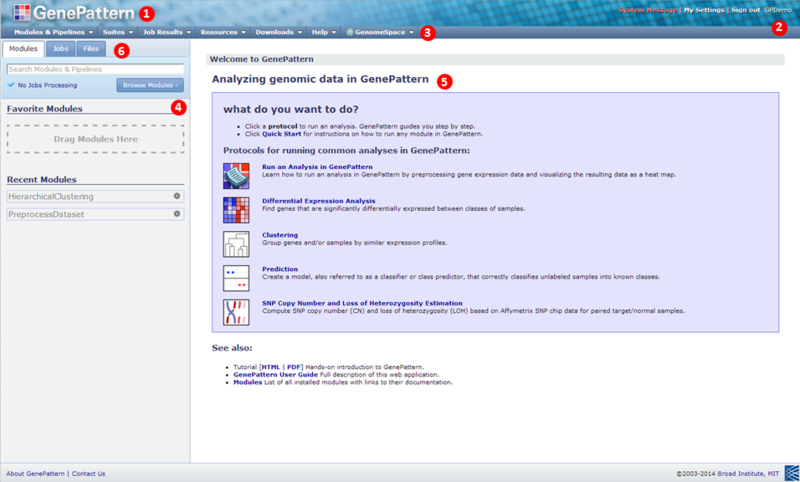The width and height of the screenshot is (800, 482).
Task: Open the GenePattern User Guide link
Action: [276, 374]
